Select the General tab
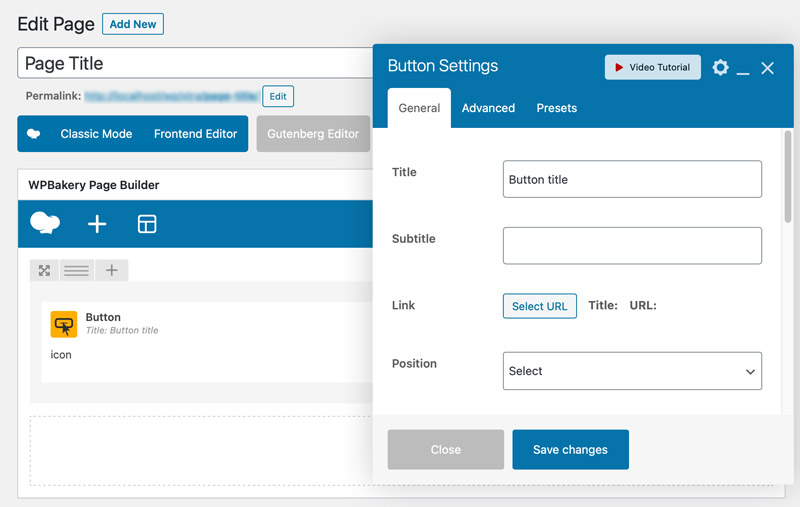This screenshot has height=507, width=800. pos(419,108)
